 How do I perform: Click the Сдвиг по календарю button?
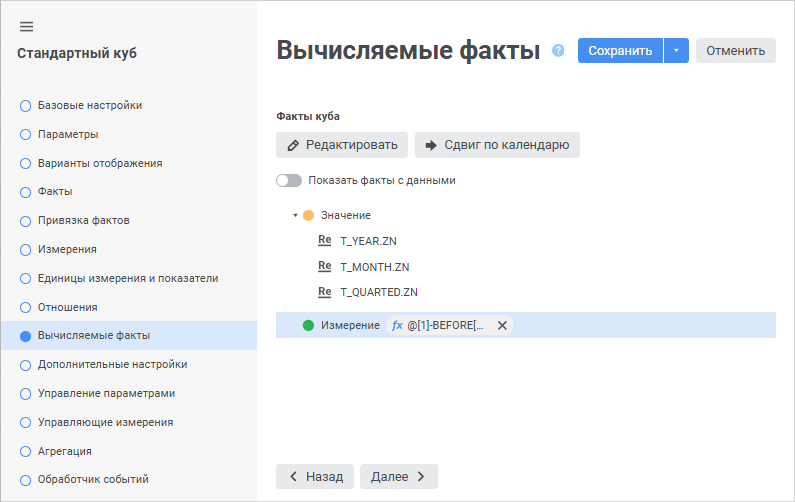(497, 145)
